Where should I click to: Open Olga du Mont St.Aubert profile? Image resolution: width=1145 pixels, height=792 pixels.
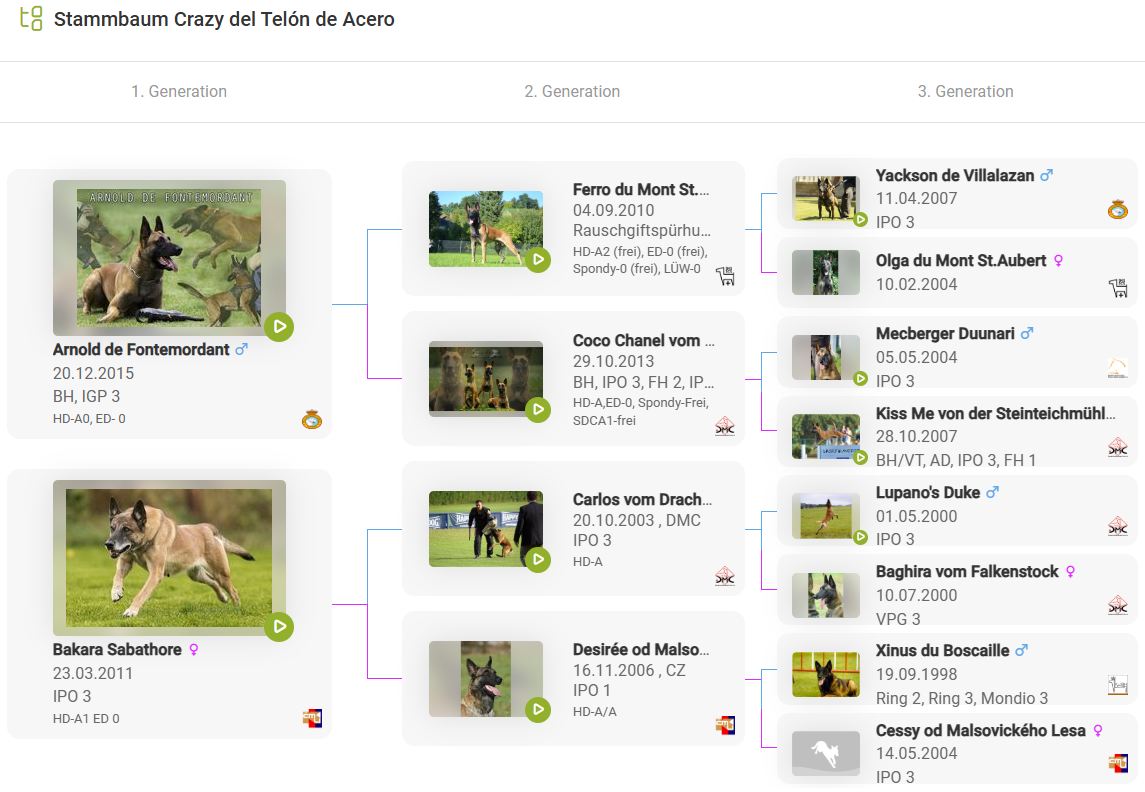pyautogui.click(x=960, y=261)
